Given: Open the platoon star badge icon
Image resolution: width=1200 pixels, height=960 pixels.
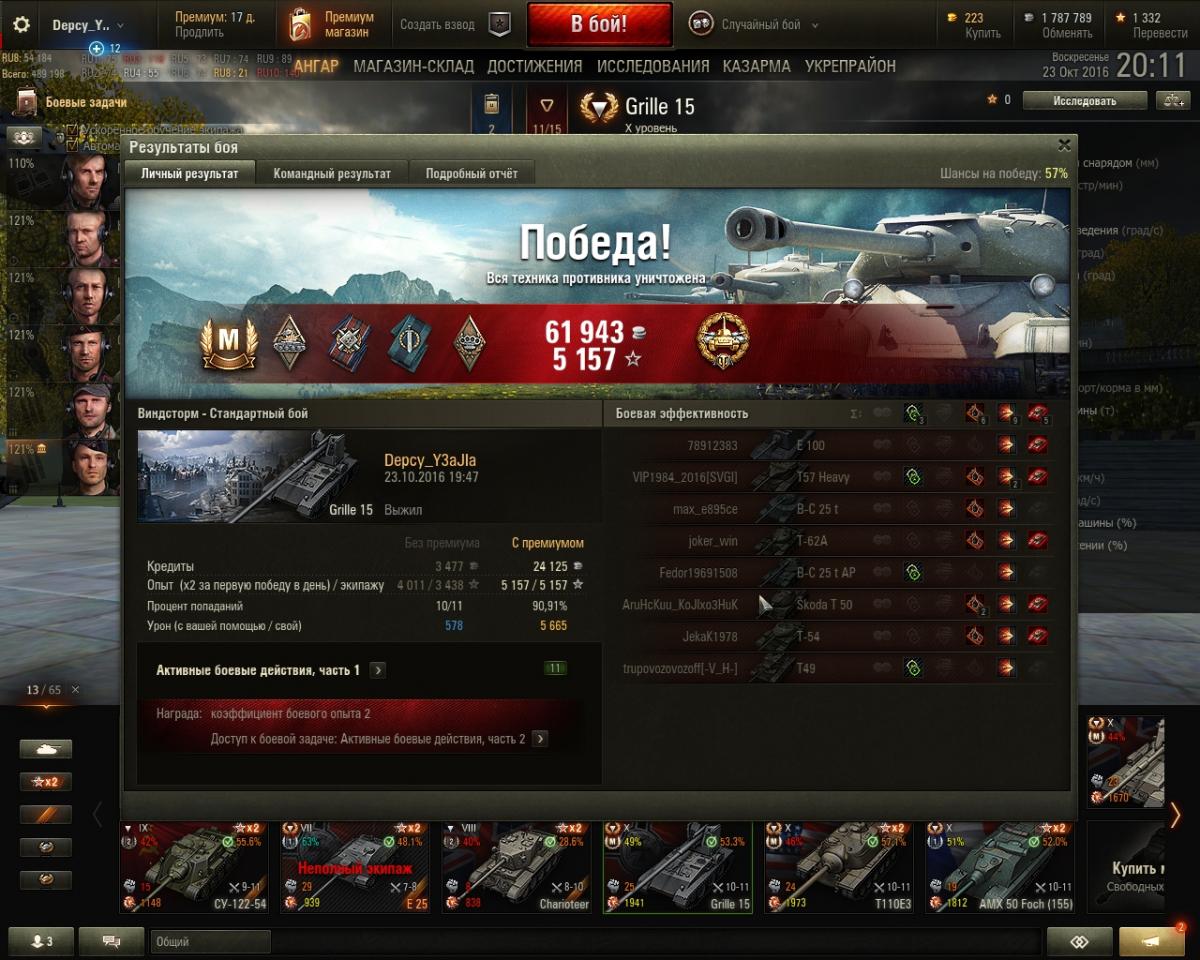Looking at the screenshot, I should [499, 25].
